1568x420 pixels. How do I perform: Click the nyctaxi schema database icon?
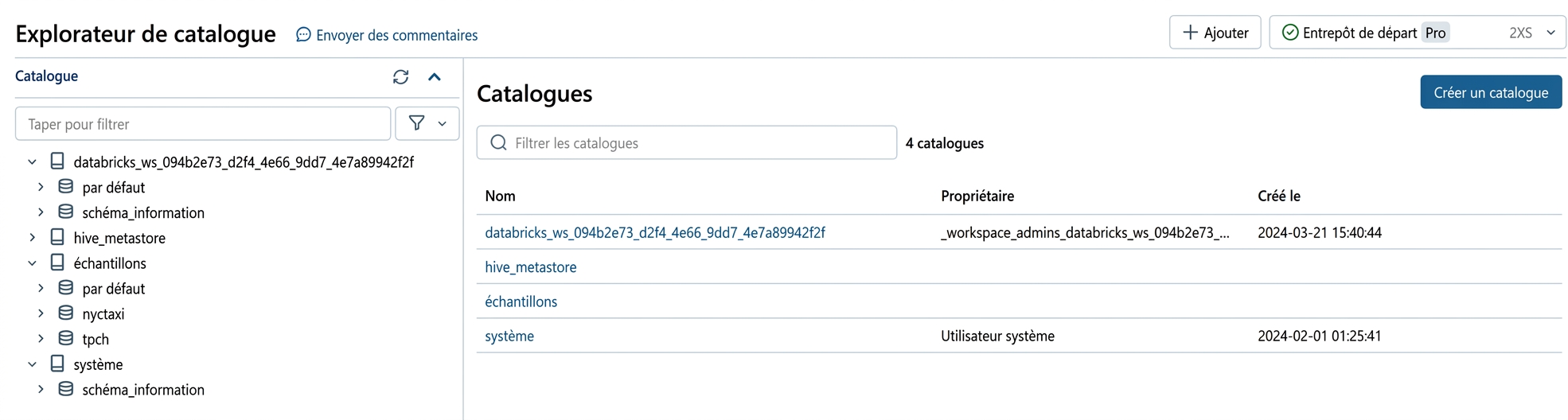[x=66, y=313]
